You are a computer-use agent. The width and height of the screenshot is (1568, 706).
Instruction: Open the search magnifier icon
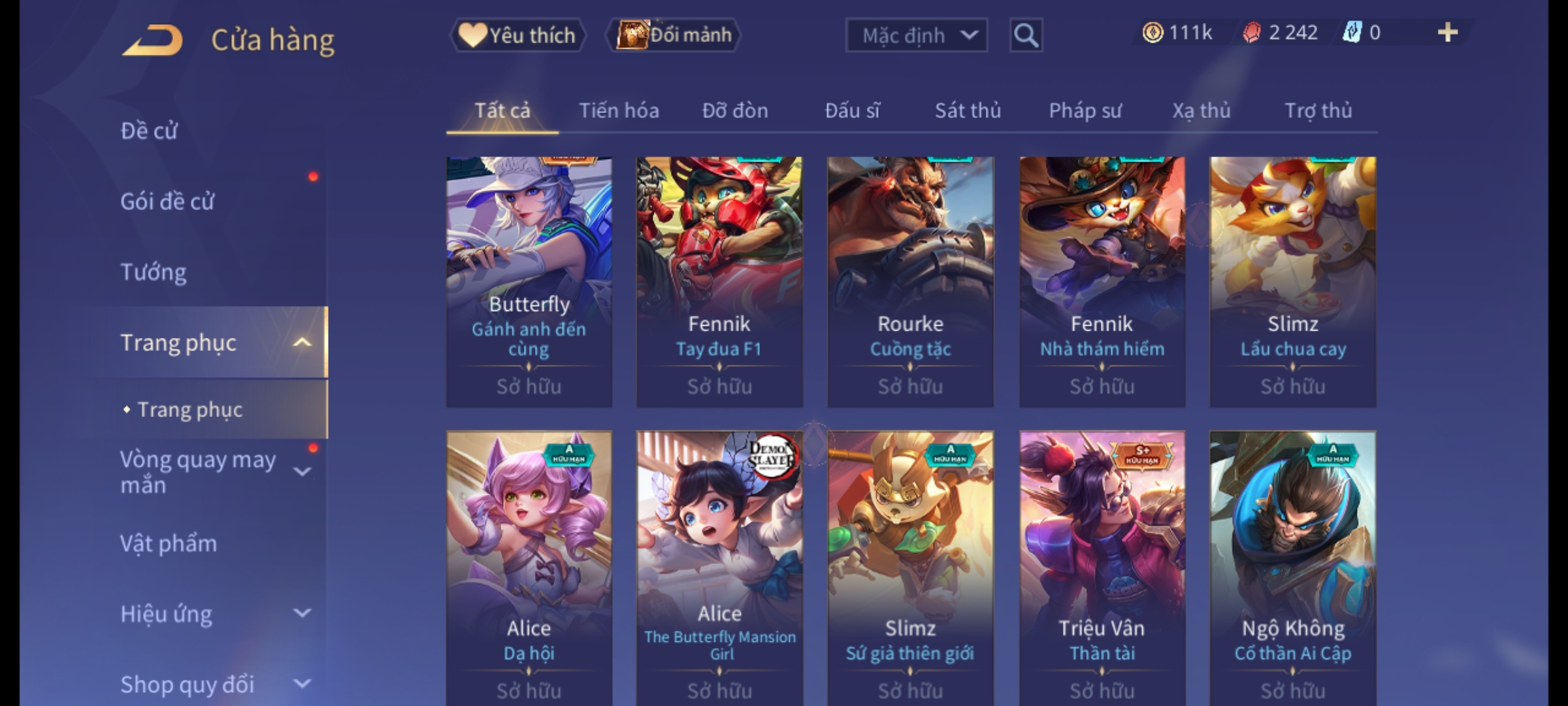coord(1026,35)
